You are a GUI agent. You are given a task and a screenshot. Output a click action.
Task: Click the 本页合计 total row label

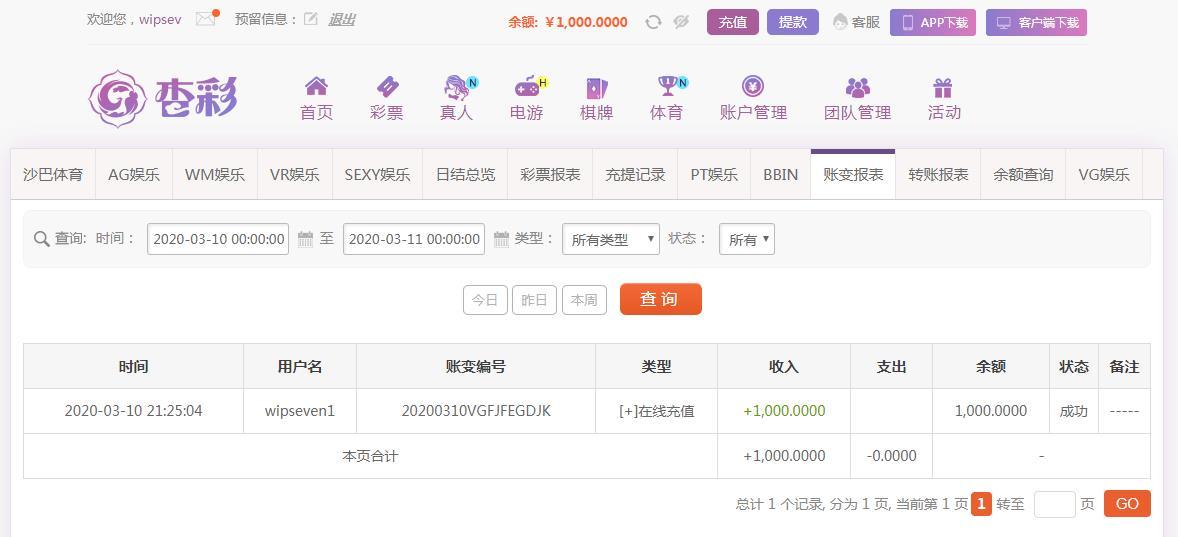point(370,456)
